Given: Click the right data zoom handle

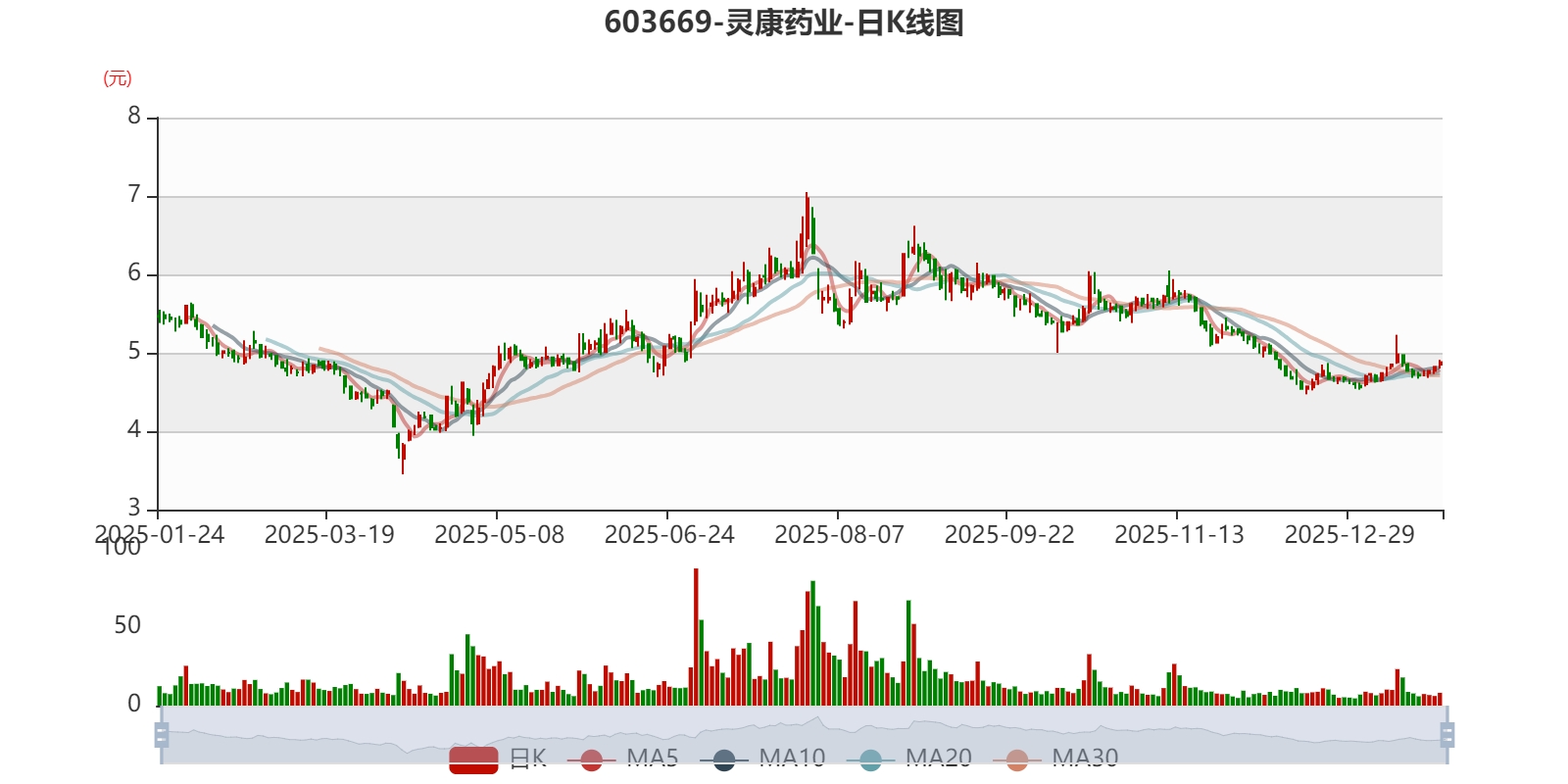Looking at the screenshot, I should pyautogui.click(x=1447, y=735).
